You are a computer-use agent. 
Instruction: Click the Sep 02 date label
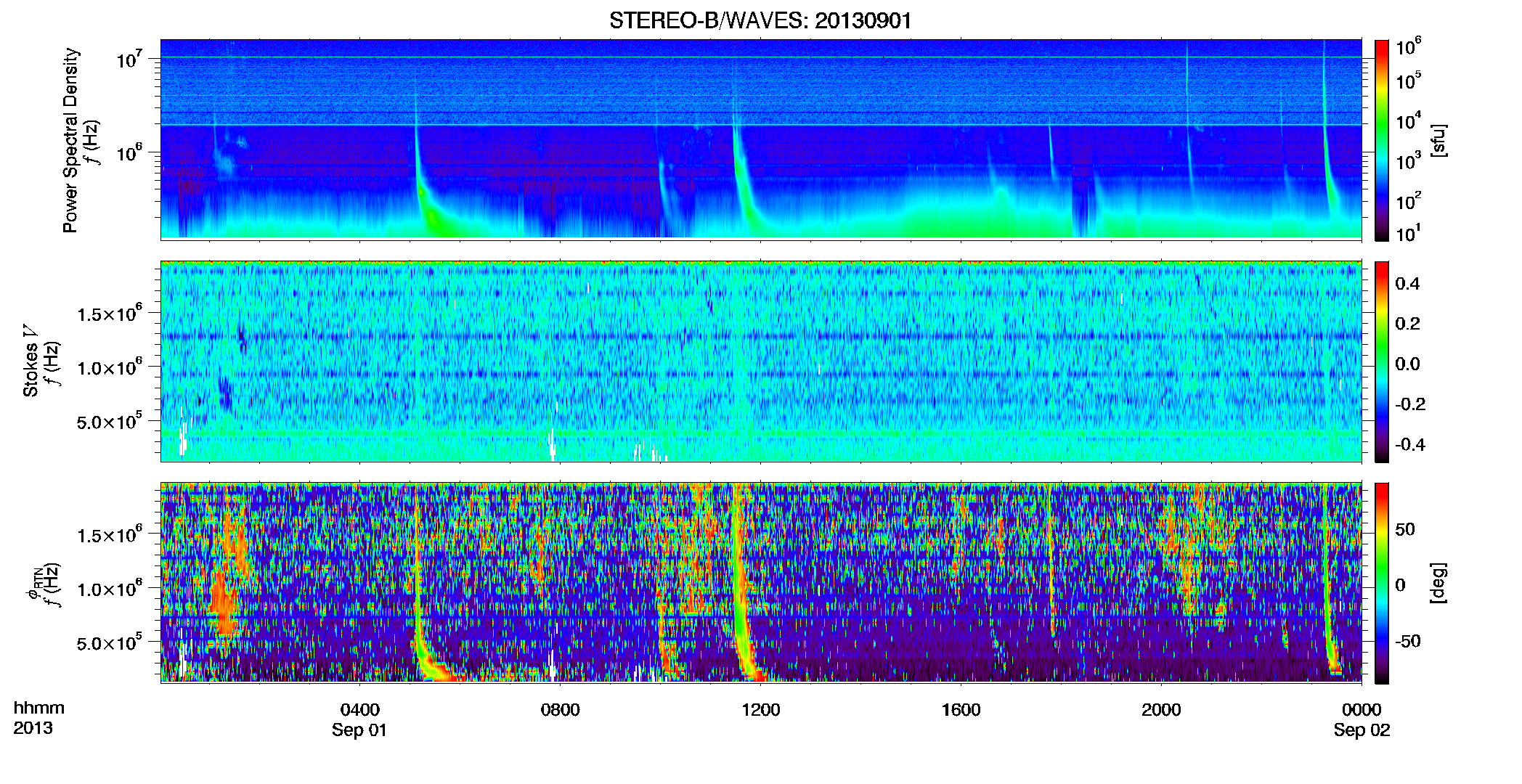[1362, 730]
